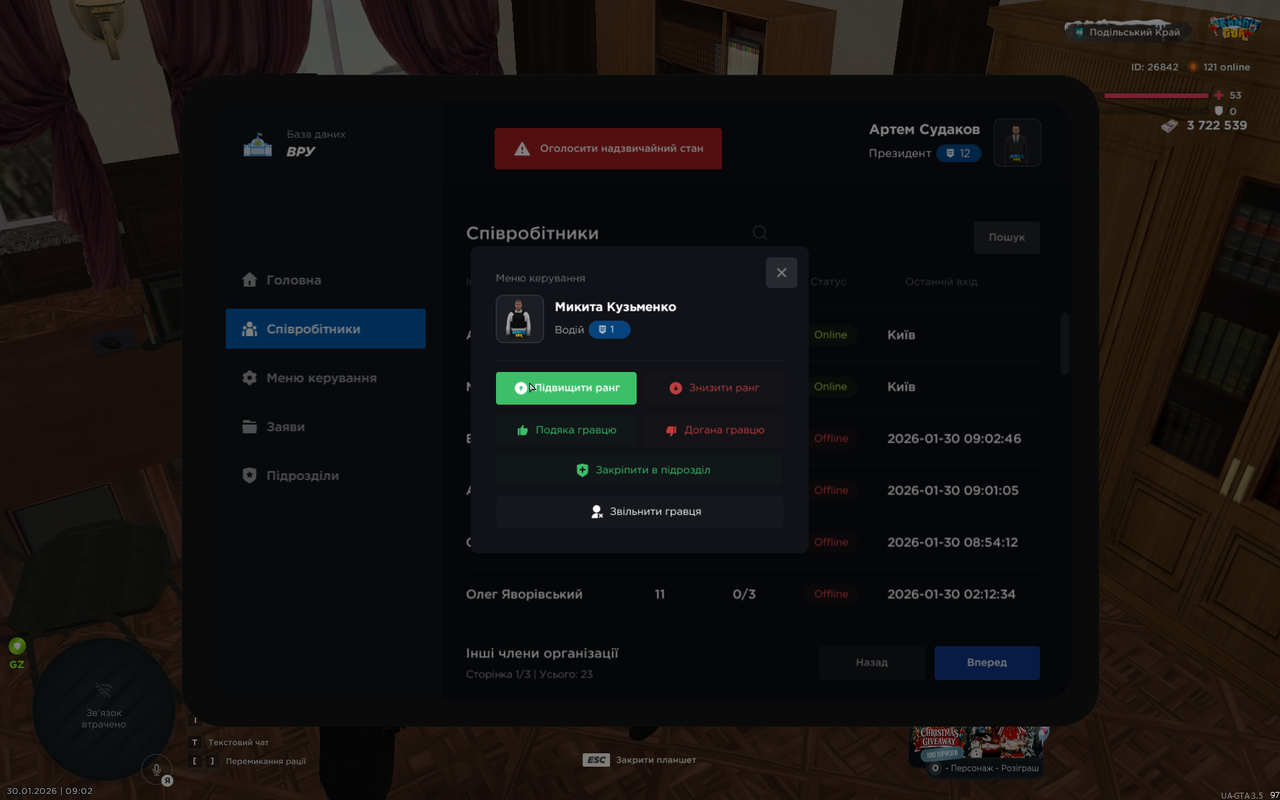
Task: Click the ESC Закрити планшет hint
Action: coord(640,760)
